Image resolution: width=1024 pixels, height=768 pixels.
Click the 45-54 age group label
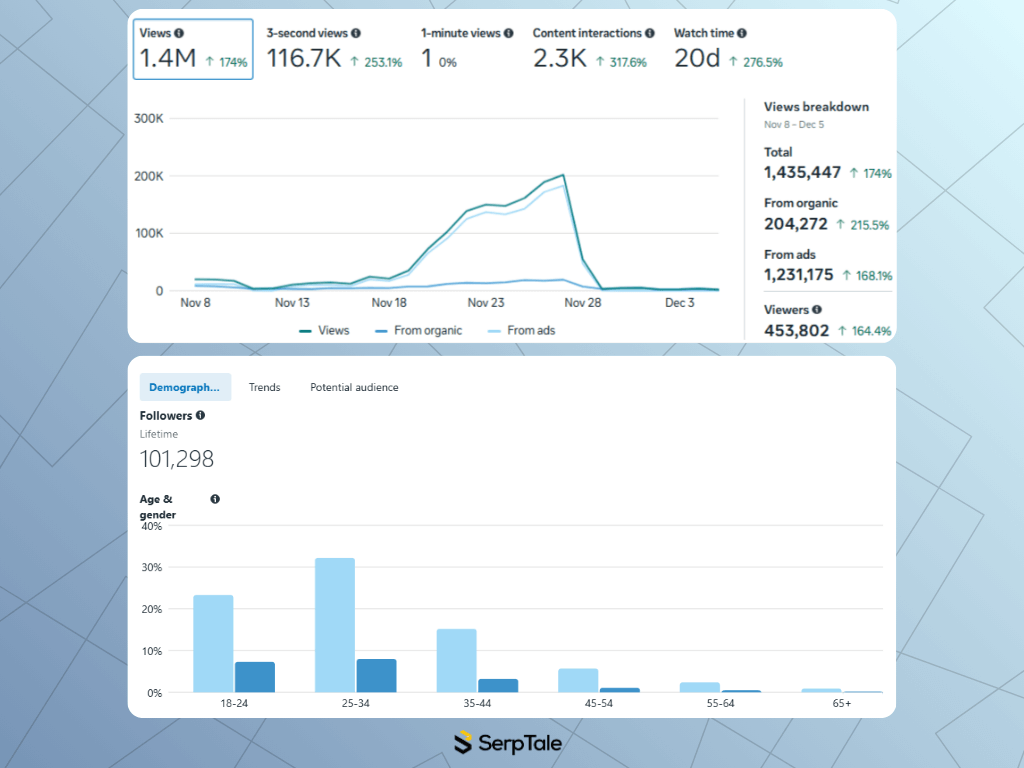pyautogui.click(x=599, y=704)
